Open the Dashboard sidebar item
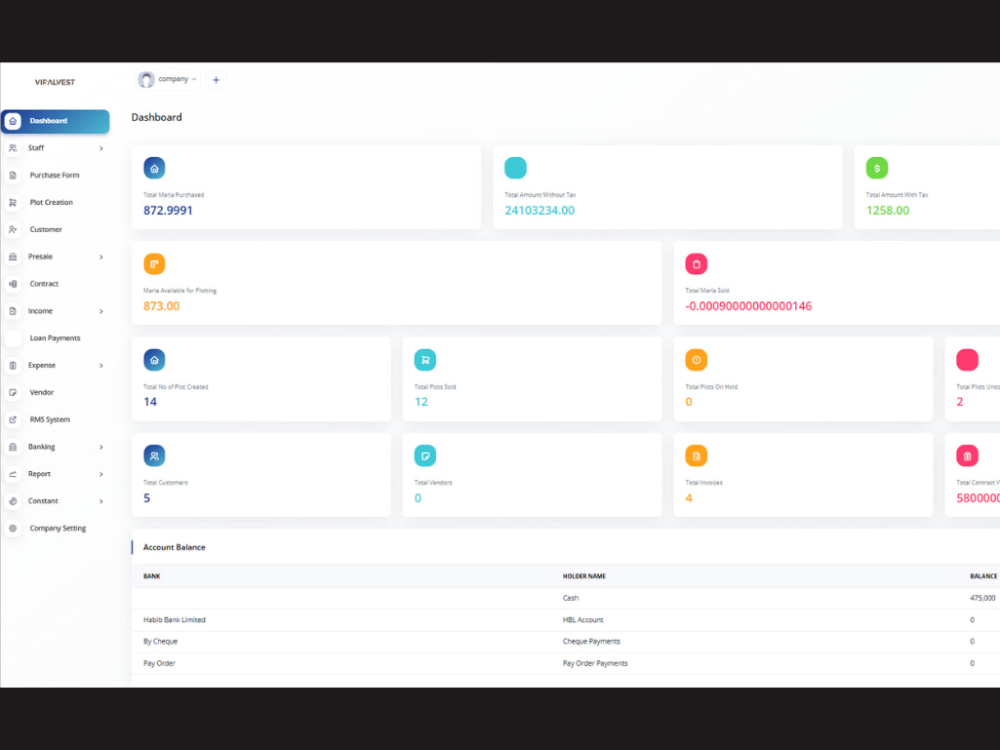Screen dimensions: 1000x750 pos(55,121)
